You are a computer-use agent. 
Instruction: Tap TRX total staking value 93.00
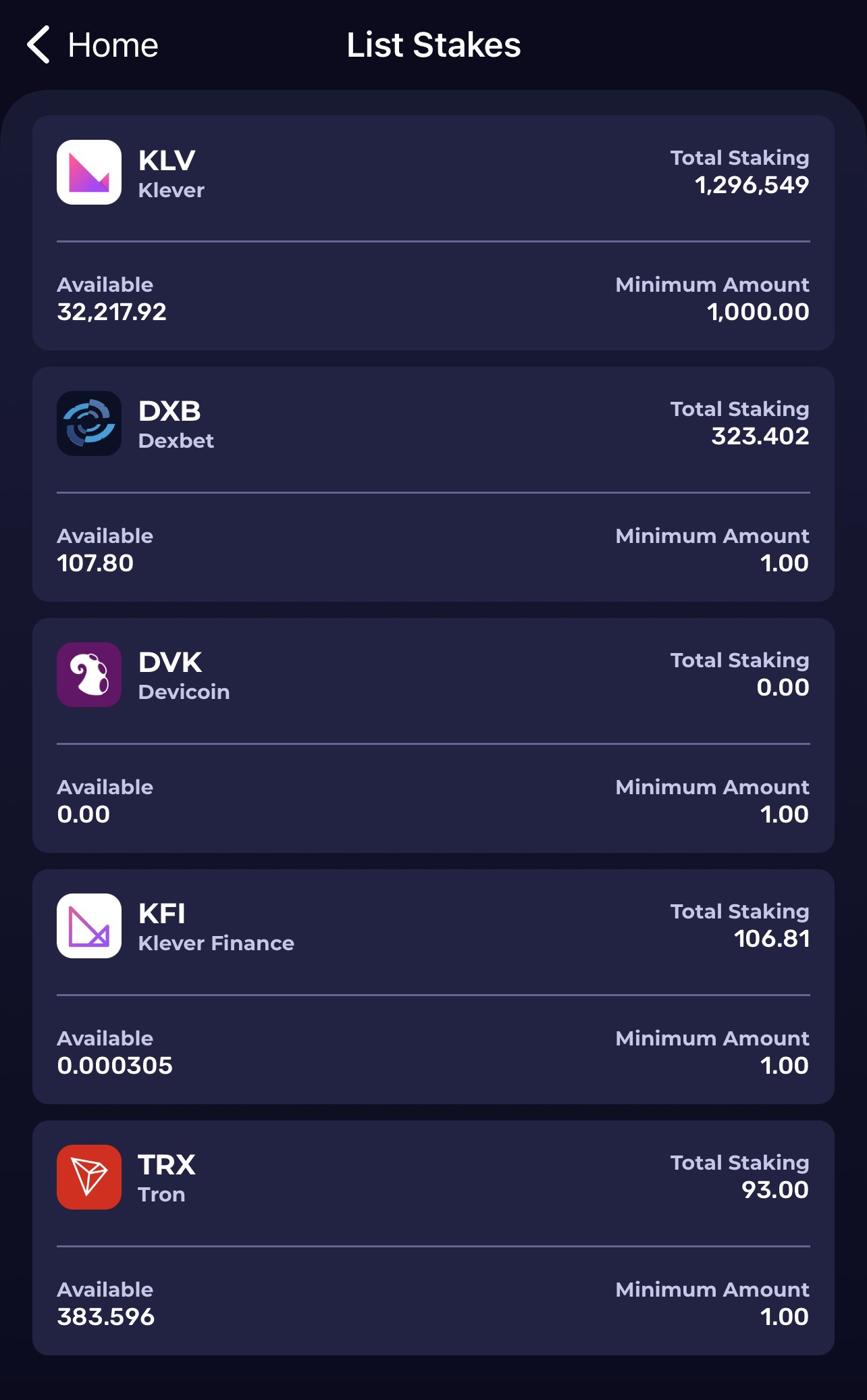tap(775, 1190)
